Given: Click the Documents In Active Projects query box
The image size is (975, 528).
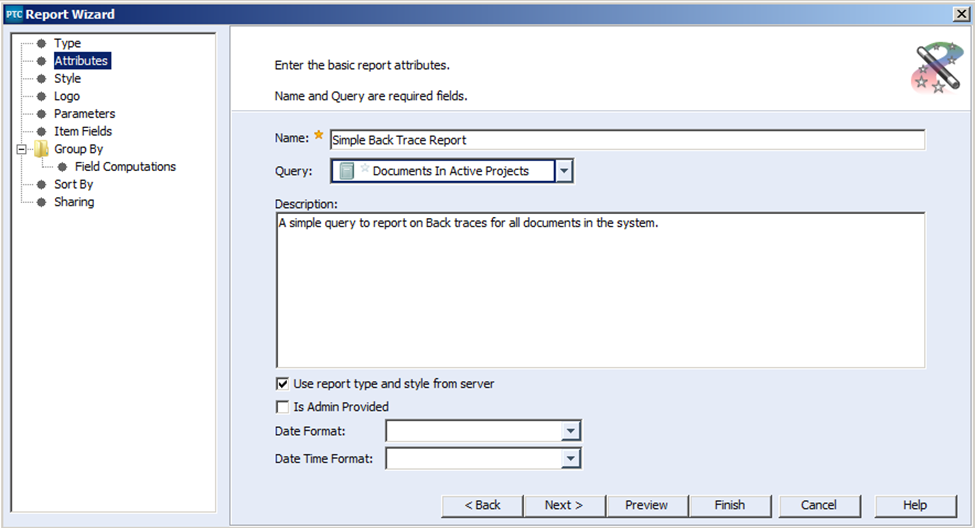Looking at the screenshot, I should click(x=443, y=171).
